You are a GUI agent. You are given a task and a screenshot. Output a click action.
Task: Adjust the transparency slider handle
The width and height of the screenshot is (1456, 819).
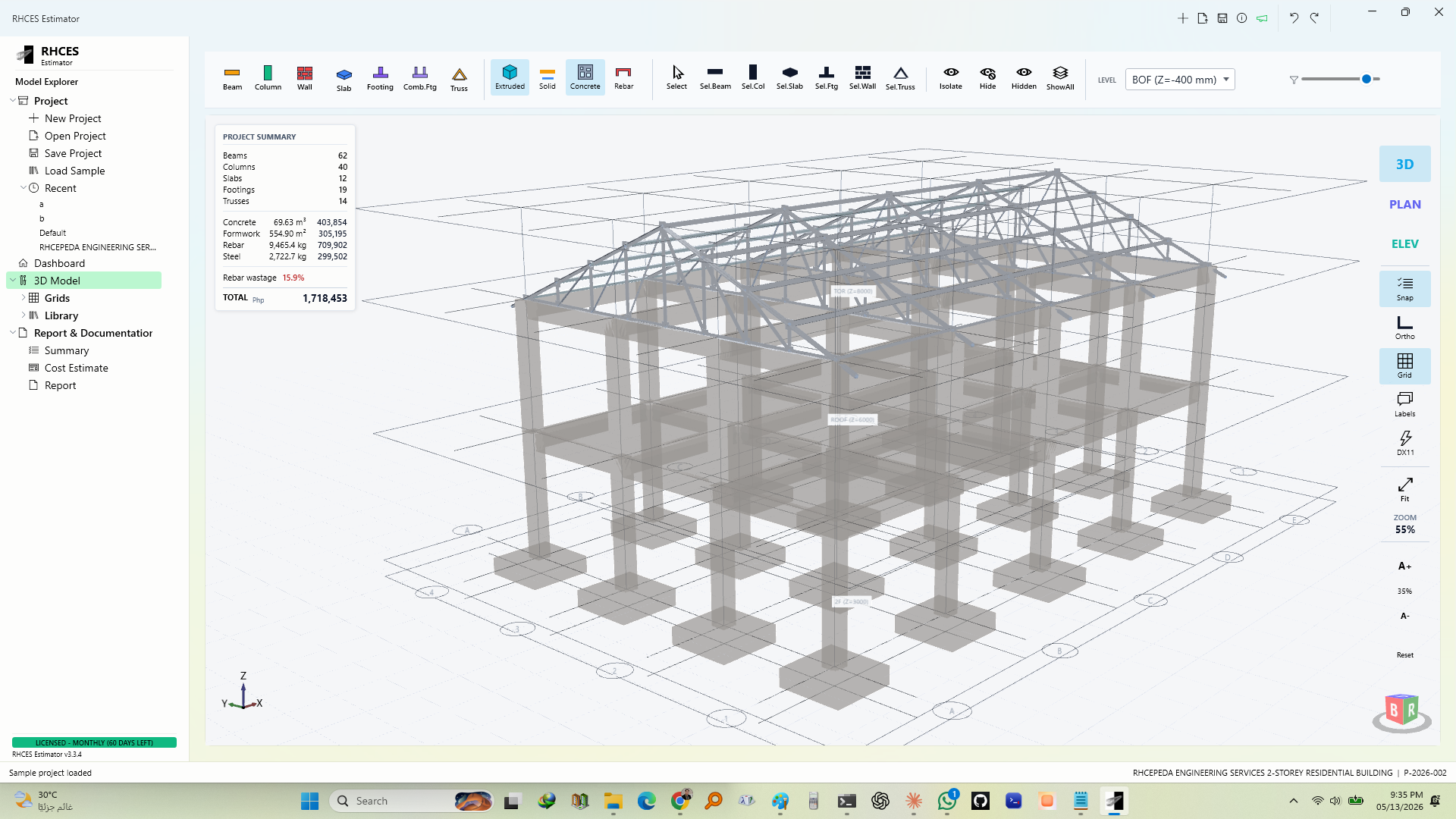pos(1367,79)
